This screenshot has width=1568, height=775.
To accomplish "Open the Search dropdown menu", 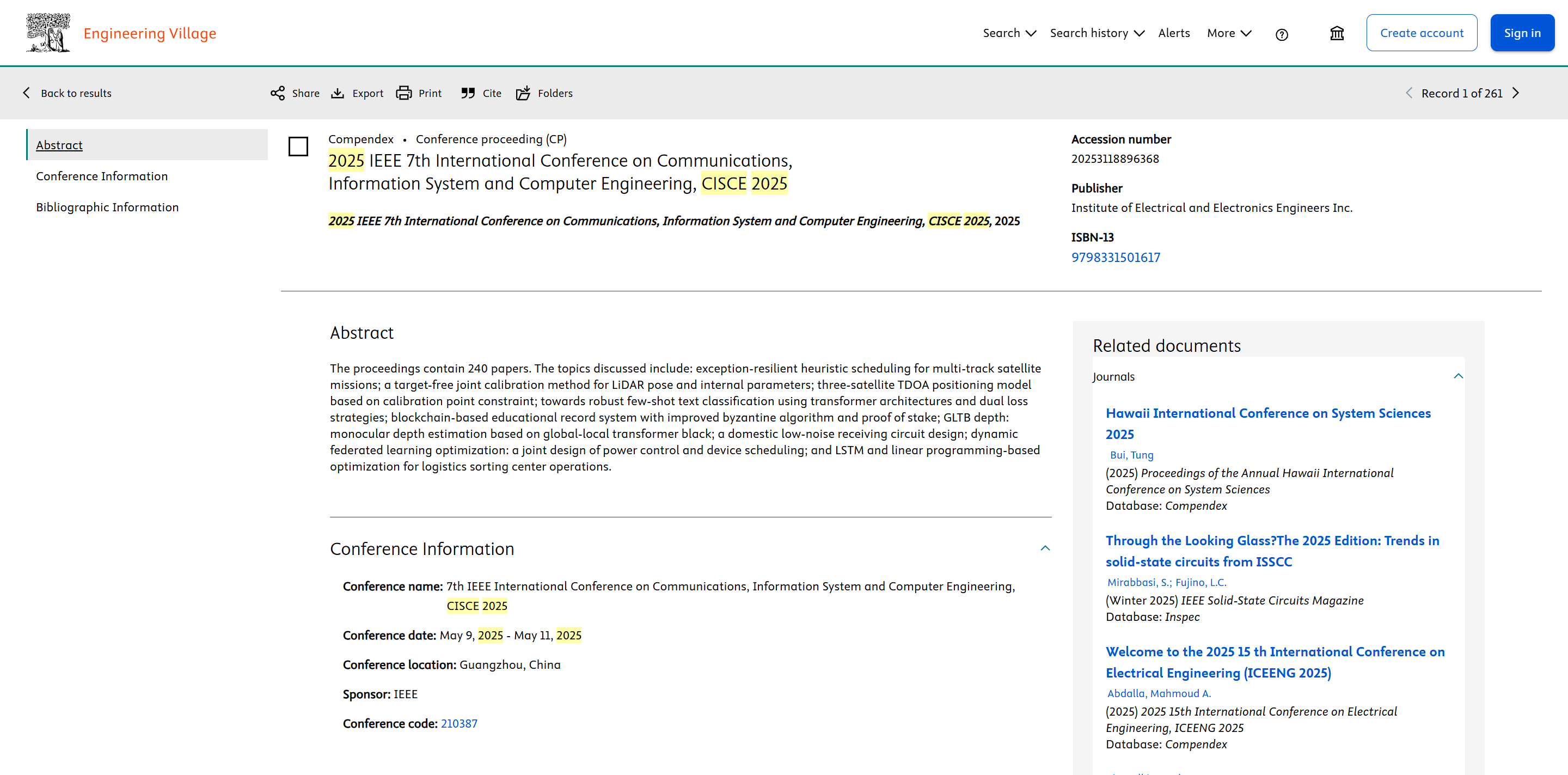I will coord(1009,33).
